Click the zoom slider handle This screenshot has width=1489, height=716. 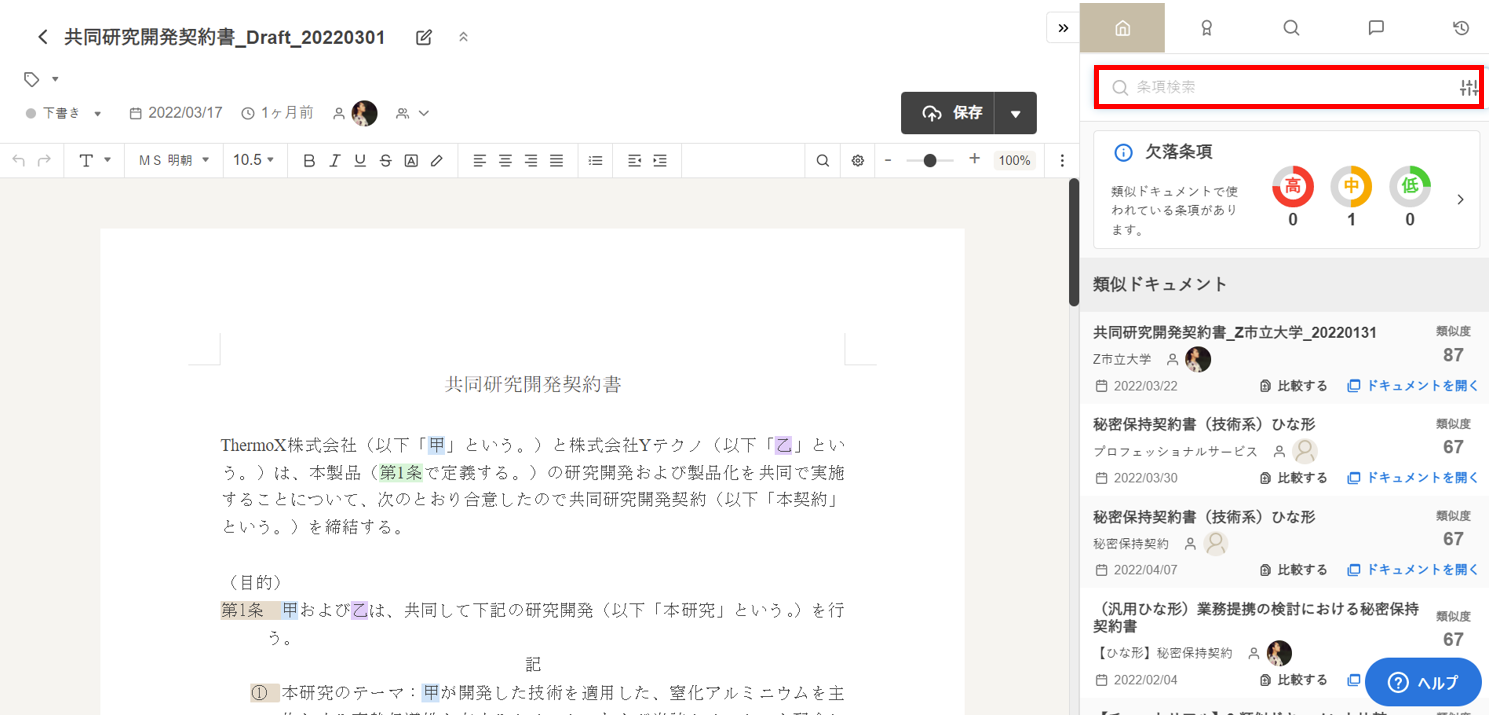coord(930,160)
